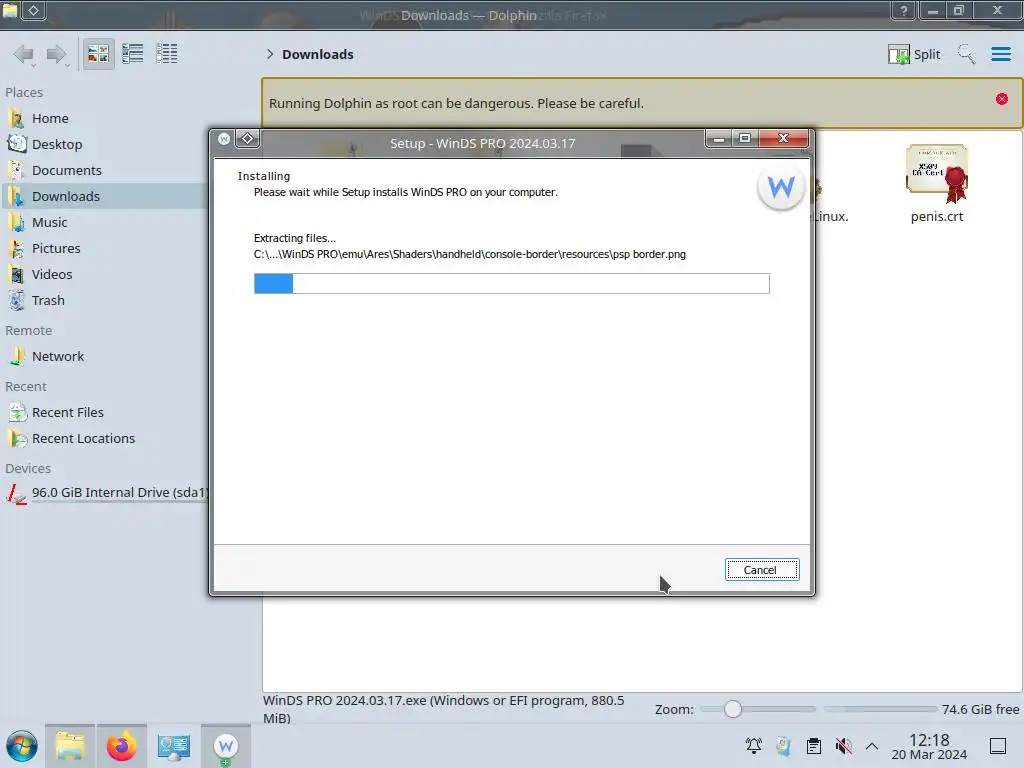This screenshot has width=1024, height=768.
Task: Switch Dolphin to Icons view mode
Action: 98,54
